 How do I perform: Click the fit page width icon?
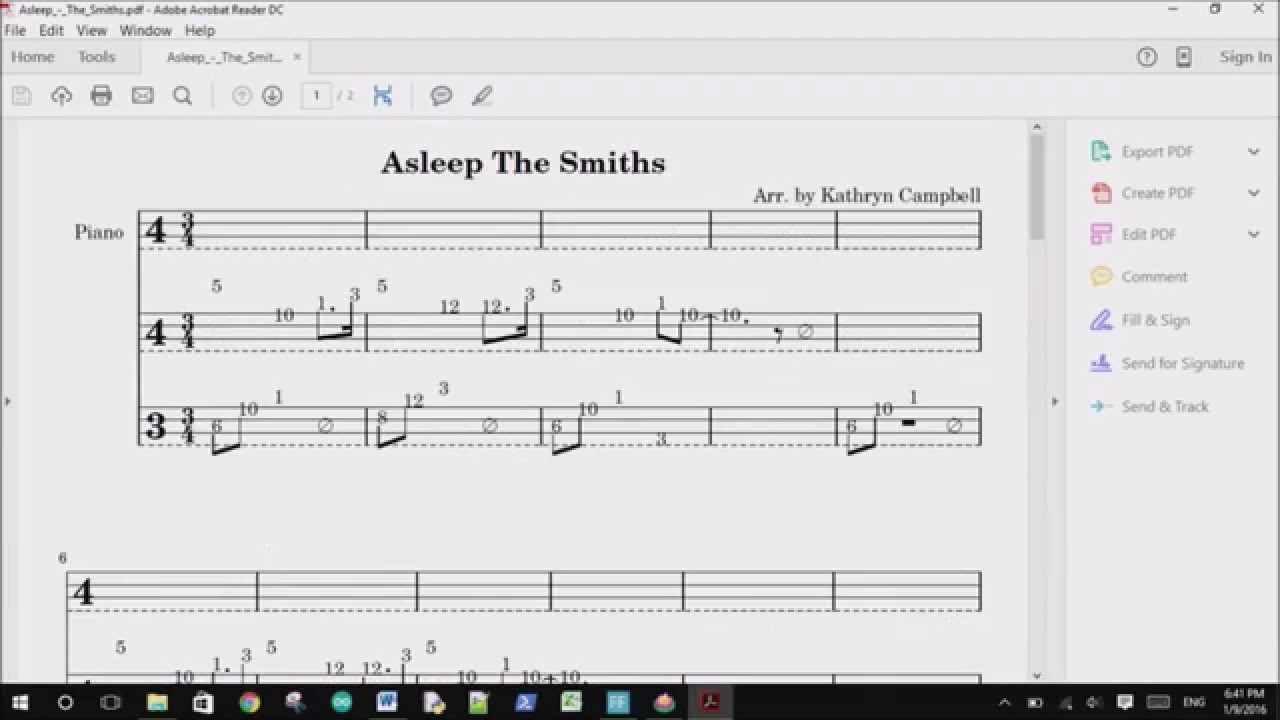click(382, 96)
